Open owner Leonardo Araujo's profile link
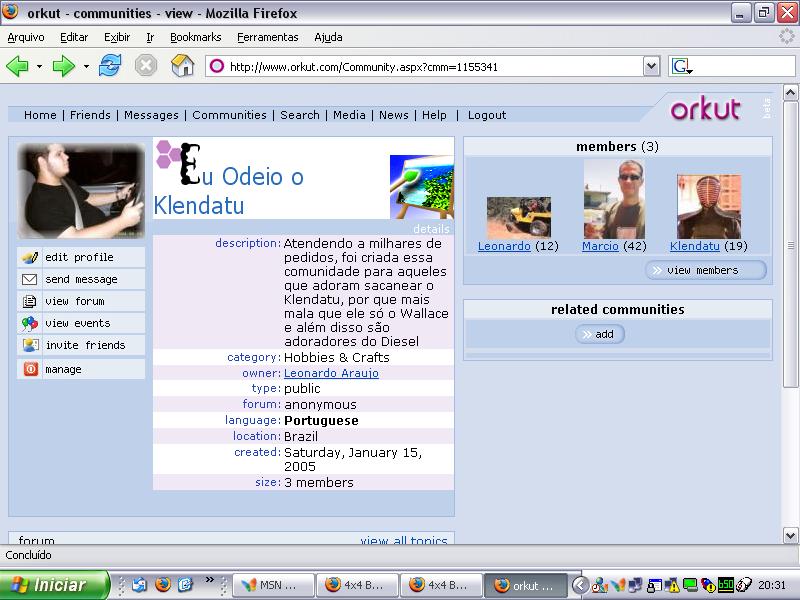 click(331, 373)
